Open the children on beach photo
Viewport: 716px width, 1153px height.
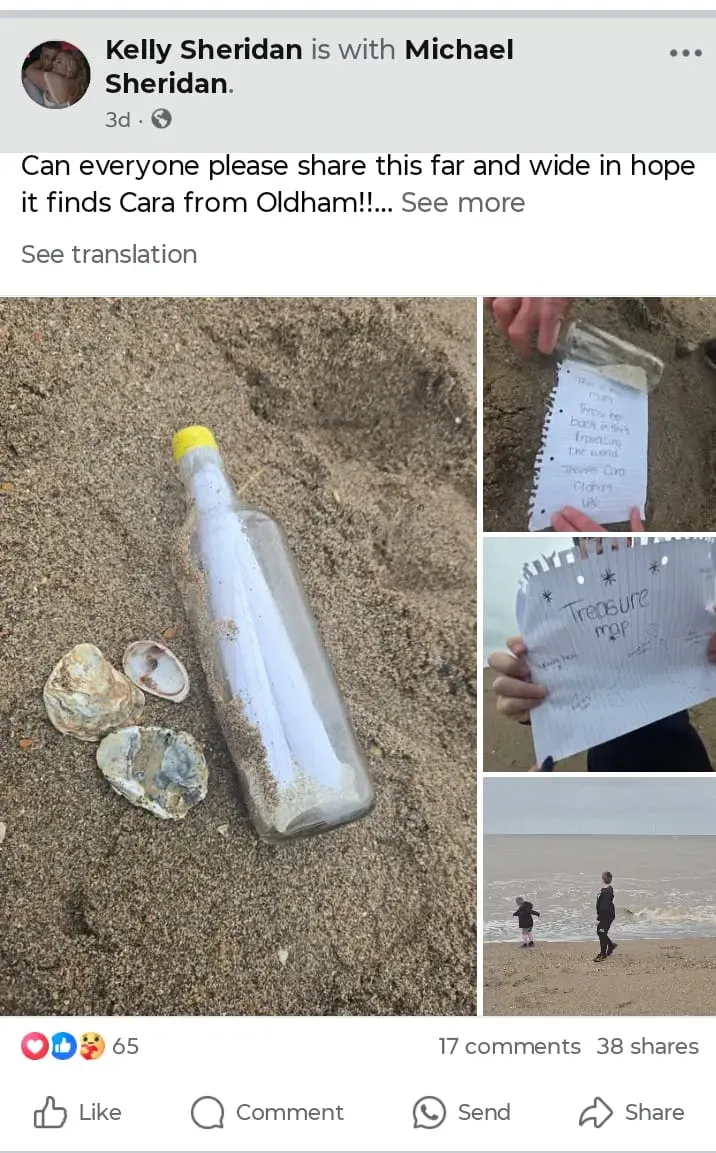point(600,896)
